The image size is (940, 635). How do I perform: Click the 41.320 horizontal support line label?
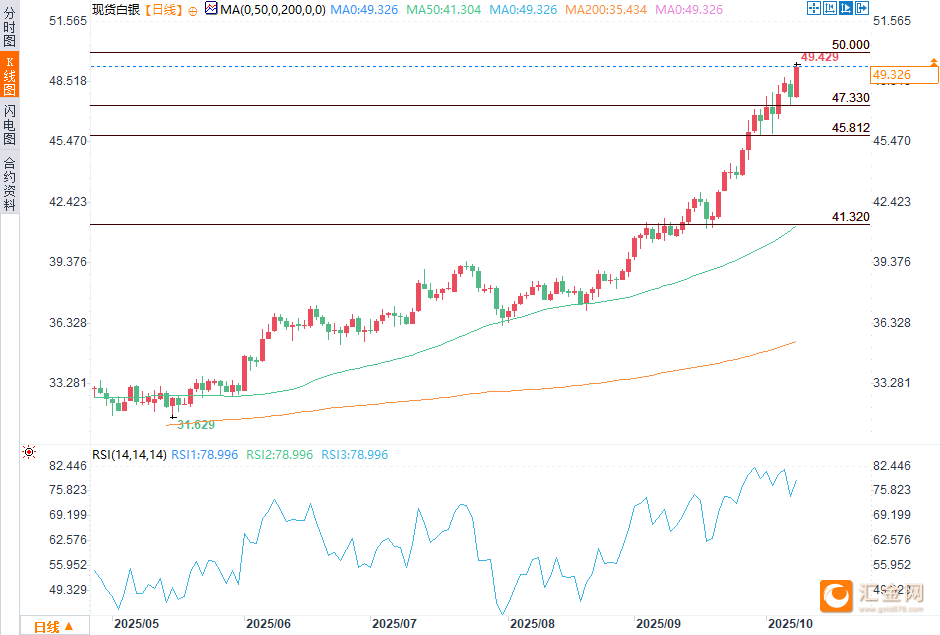(x=850, y=217)
